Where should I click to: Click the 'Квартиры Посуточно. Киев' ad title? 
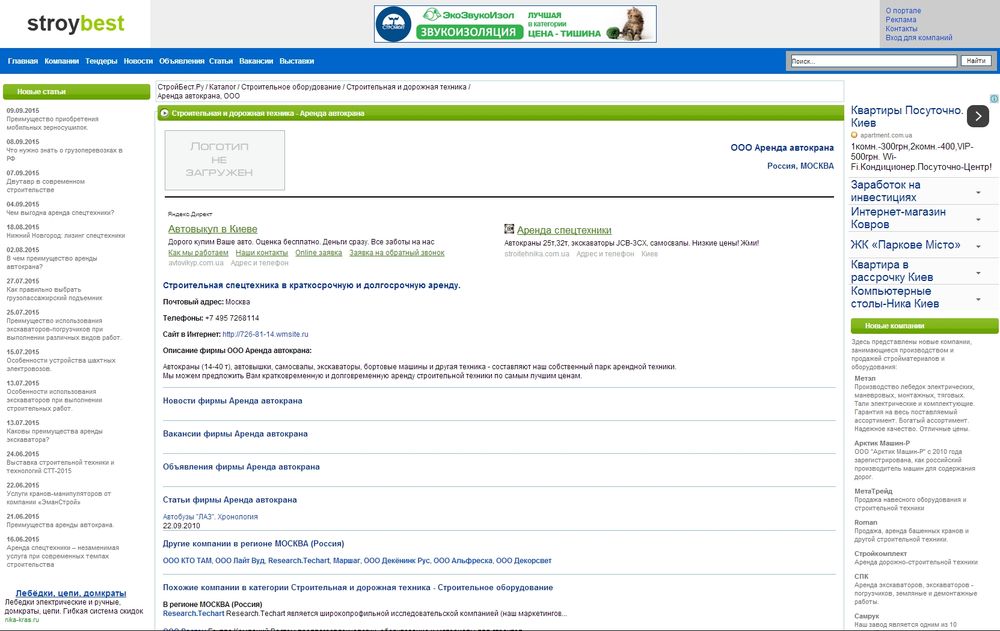[x=906, y=117]
